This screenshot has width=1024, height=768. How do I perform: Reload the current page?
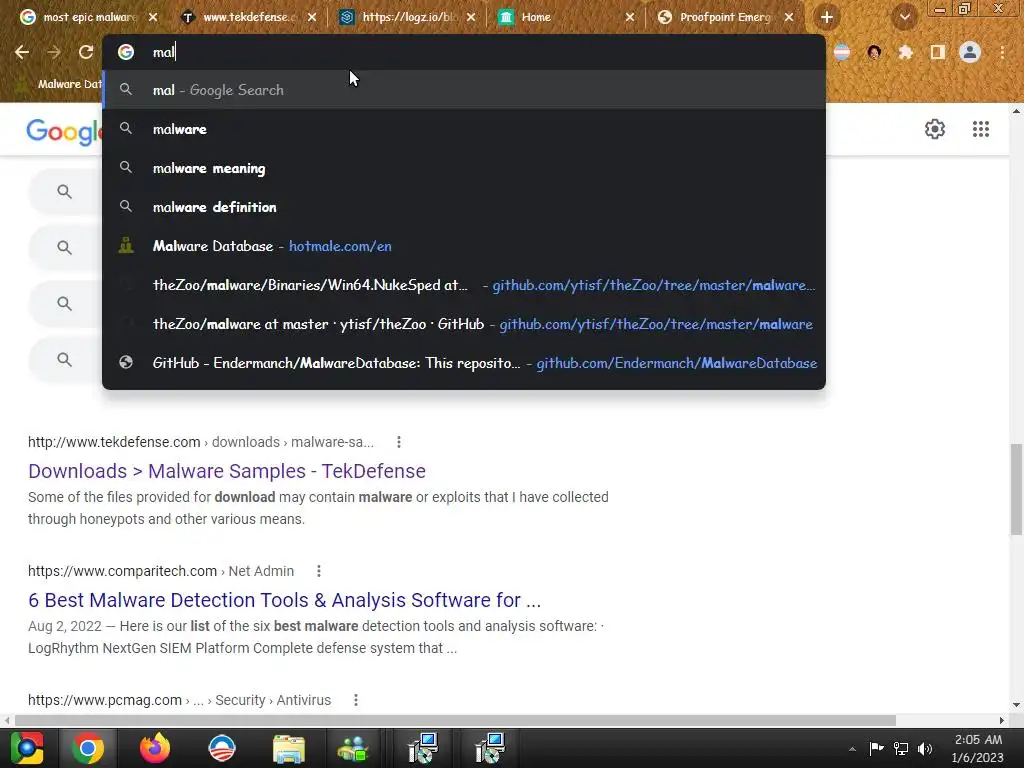86,52
